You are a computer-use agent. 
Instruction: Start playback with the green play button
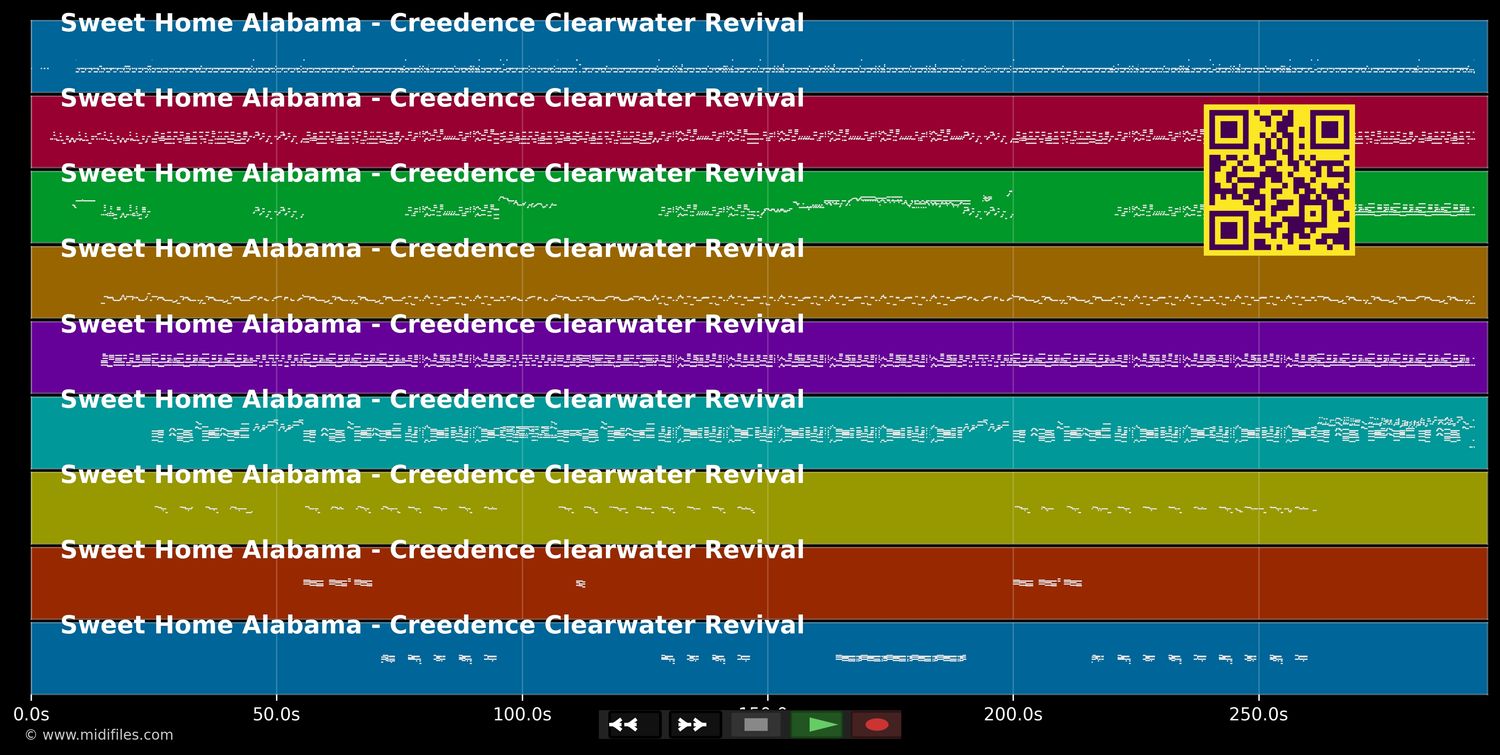817,725
